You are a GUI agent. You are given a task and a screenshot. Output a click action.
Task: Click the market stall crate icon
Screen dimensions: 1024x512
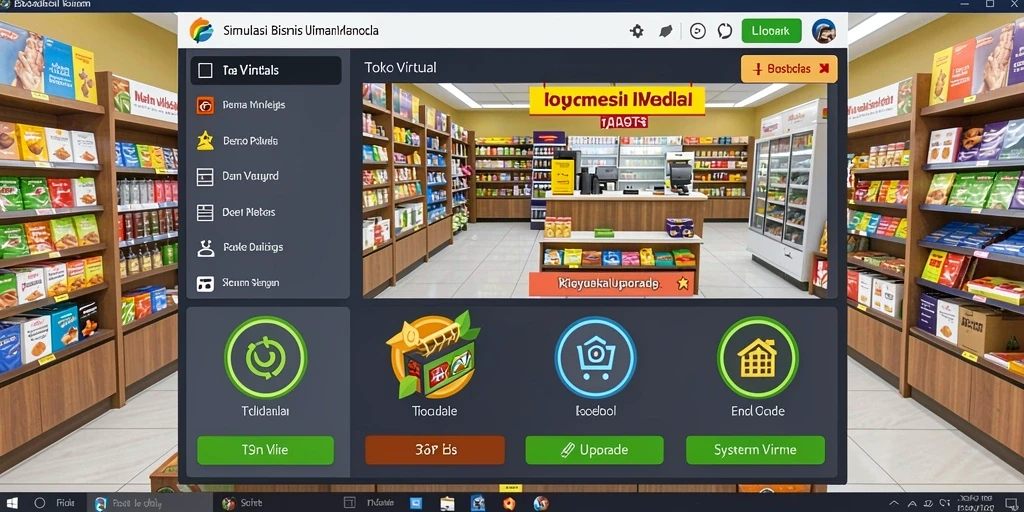point(432,355)
